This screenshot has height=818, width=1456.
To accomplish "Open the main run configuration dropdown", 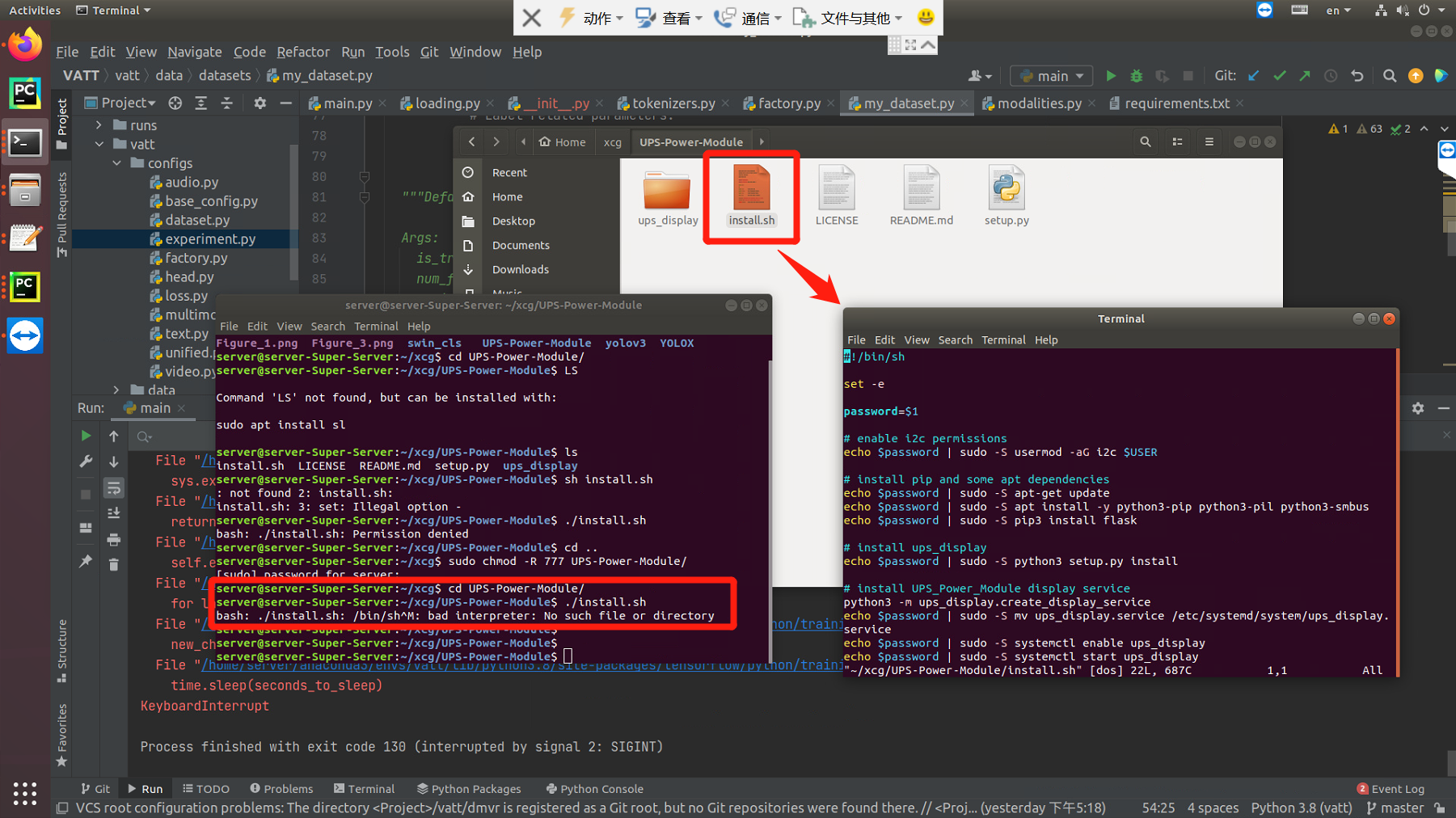I will point(1051,75).
